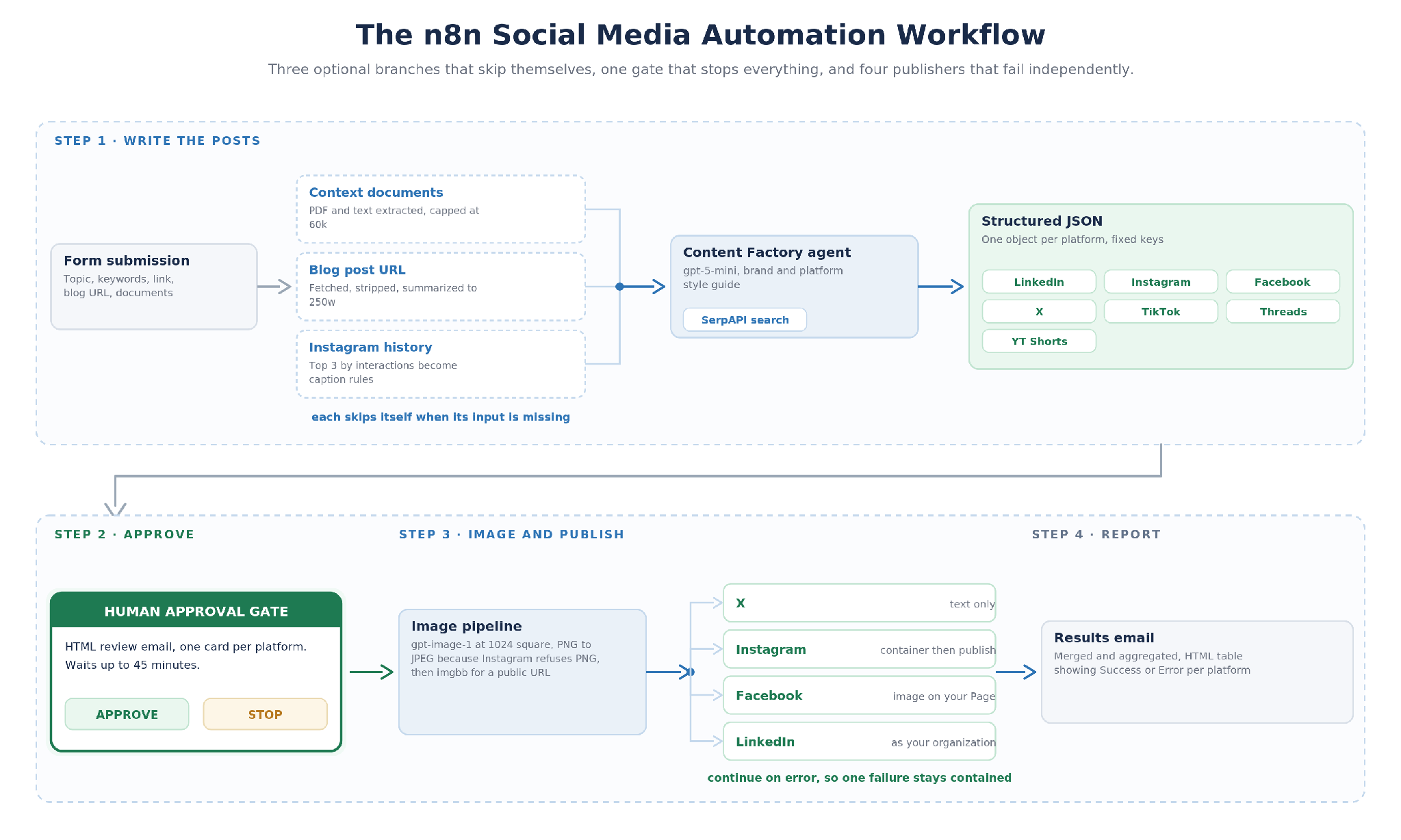The width and height of the screenshot is (1401, 840).
Task: Click 'Top 3 by interactions become caption rules'
Action: [x=383, y=372]
